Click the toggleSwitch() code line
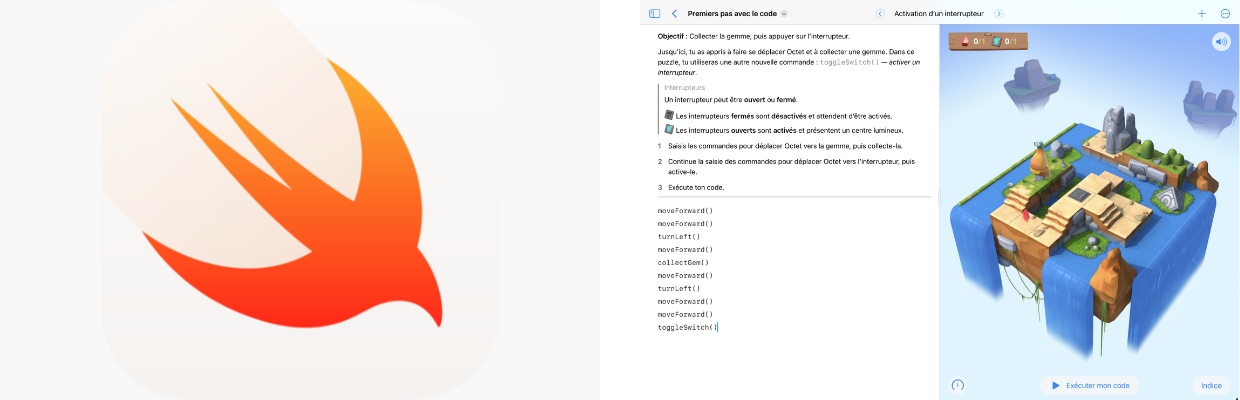Image resolution: width=1240 pixels, height=400 pixels. pyautogui.click(x=687, y=327)
